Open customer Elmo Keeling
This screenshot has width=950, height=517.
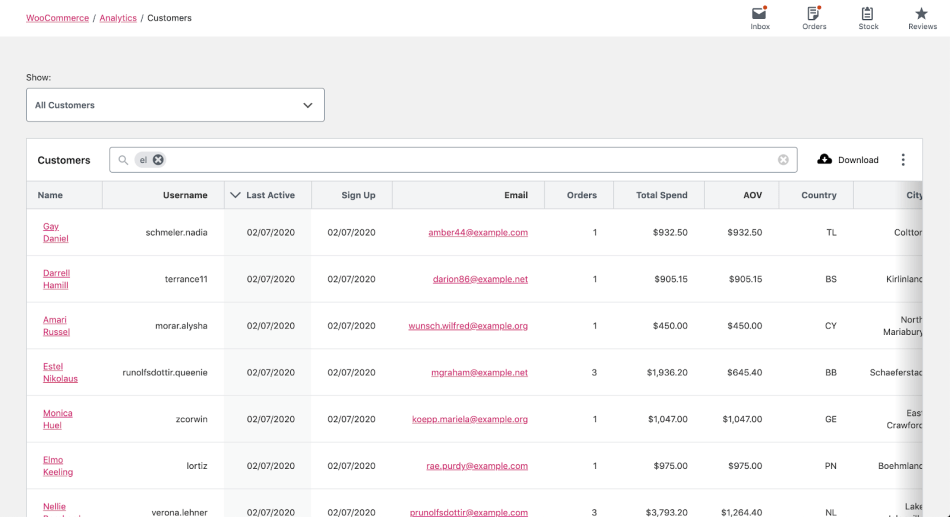[x=58, y=465]
